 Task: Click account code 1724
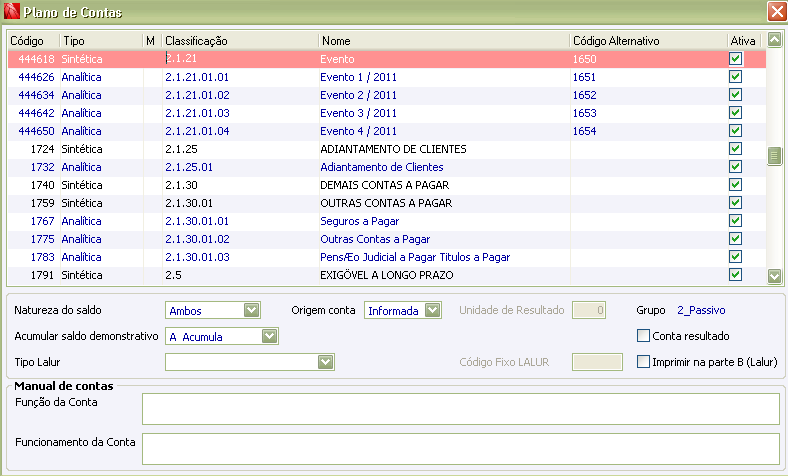tap(42, 149)
